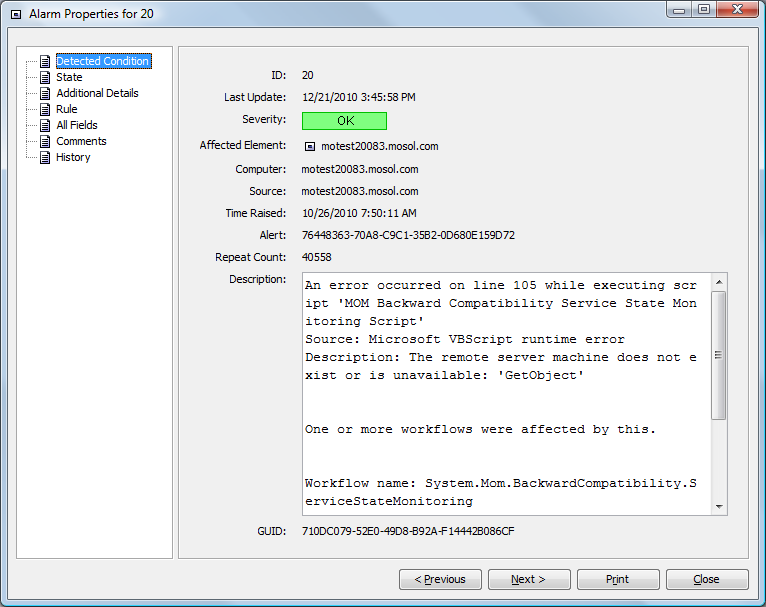Click the Source value motest20083.mosol.com
This screenshot has height=607, width=766.
click(360, 191)
